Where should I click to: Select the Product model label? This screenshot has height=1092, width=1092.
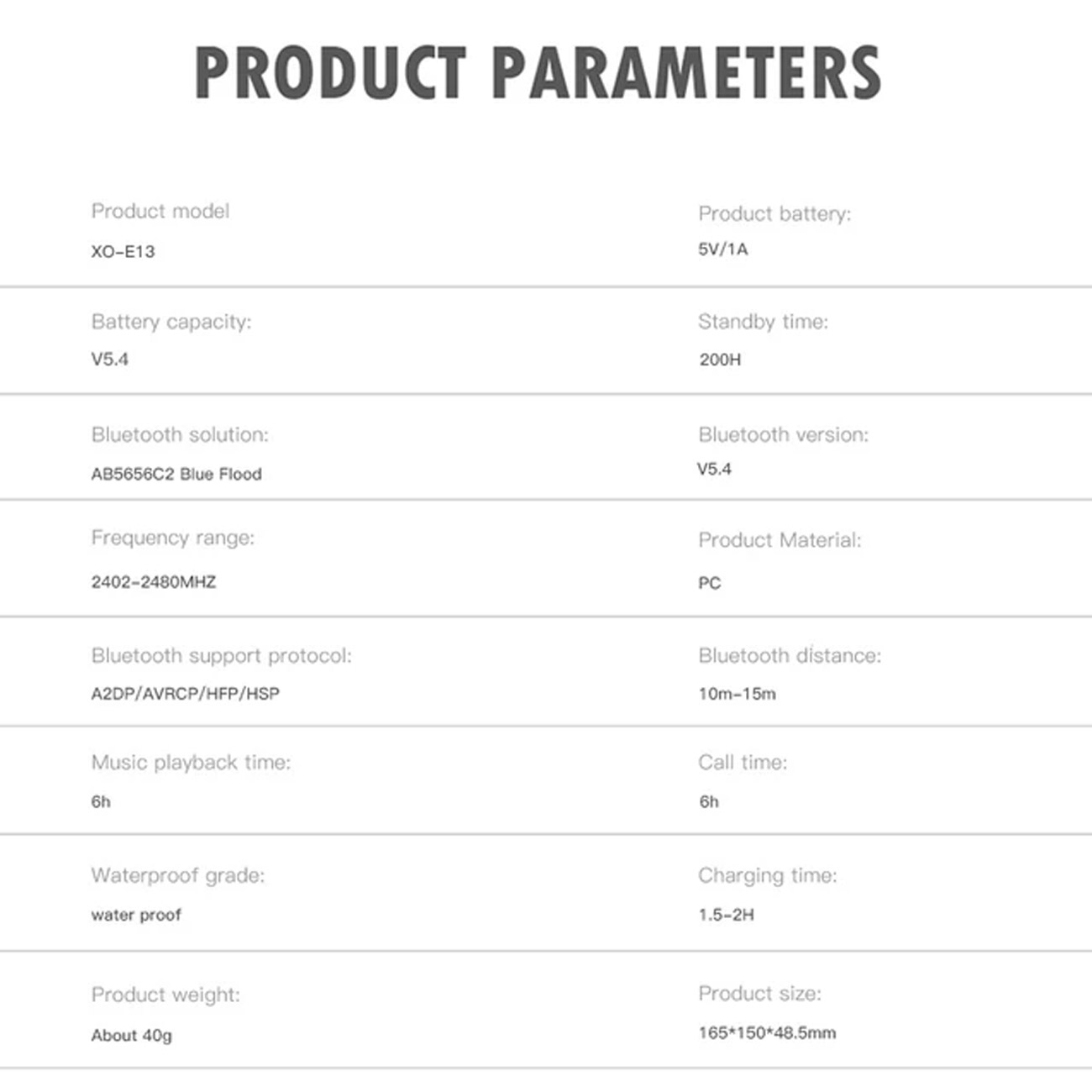[x=160, y=211]
